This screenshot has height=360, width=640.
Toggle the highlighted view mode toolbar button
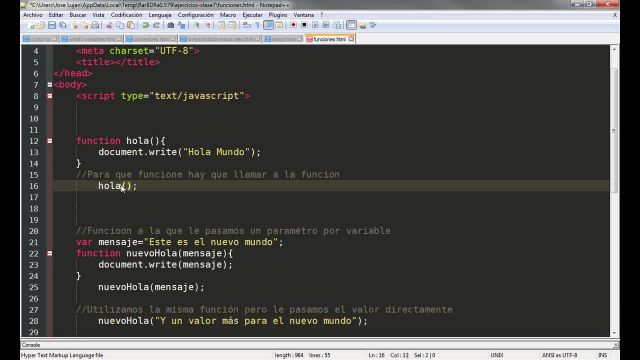268,25
